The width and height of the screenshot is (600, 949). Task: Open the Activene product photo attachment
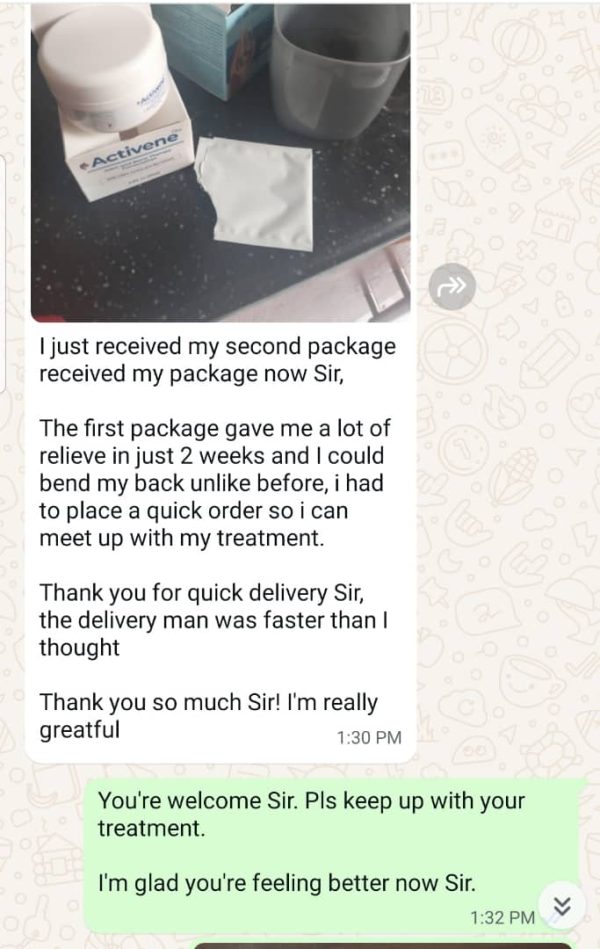pyautogui.click(x=220, y=162)
